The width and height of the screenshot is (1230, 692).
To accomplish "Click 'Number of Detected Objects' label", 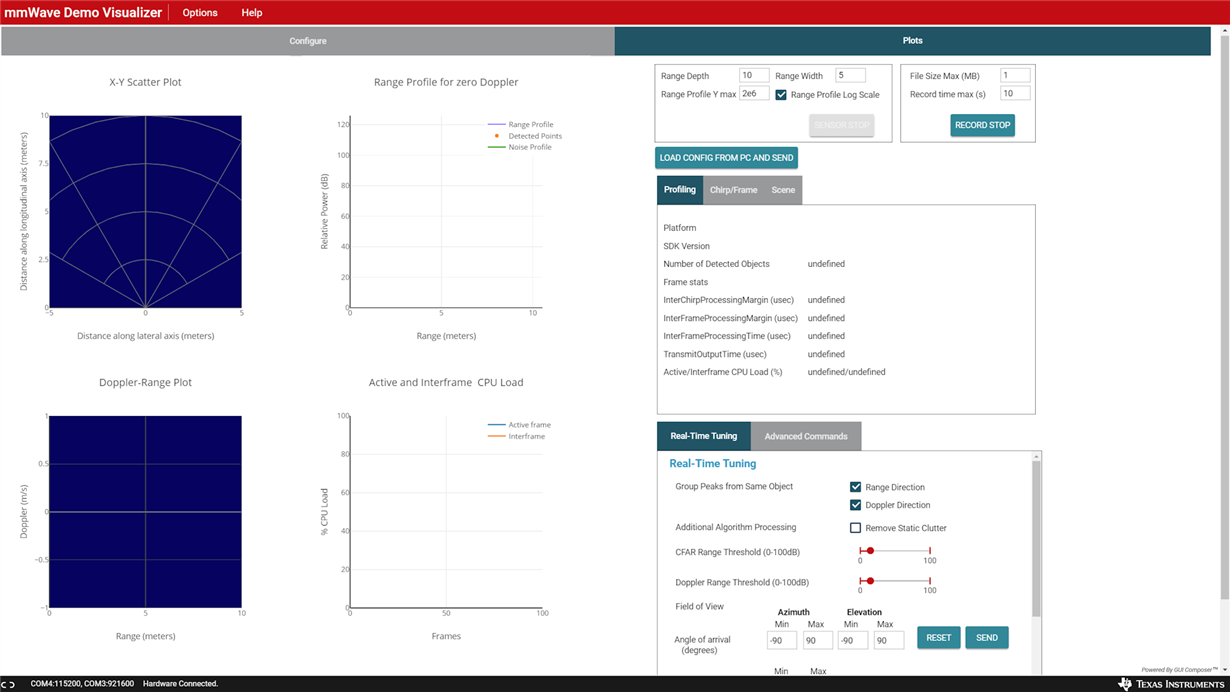I will [716, 264].
